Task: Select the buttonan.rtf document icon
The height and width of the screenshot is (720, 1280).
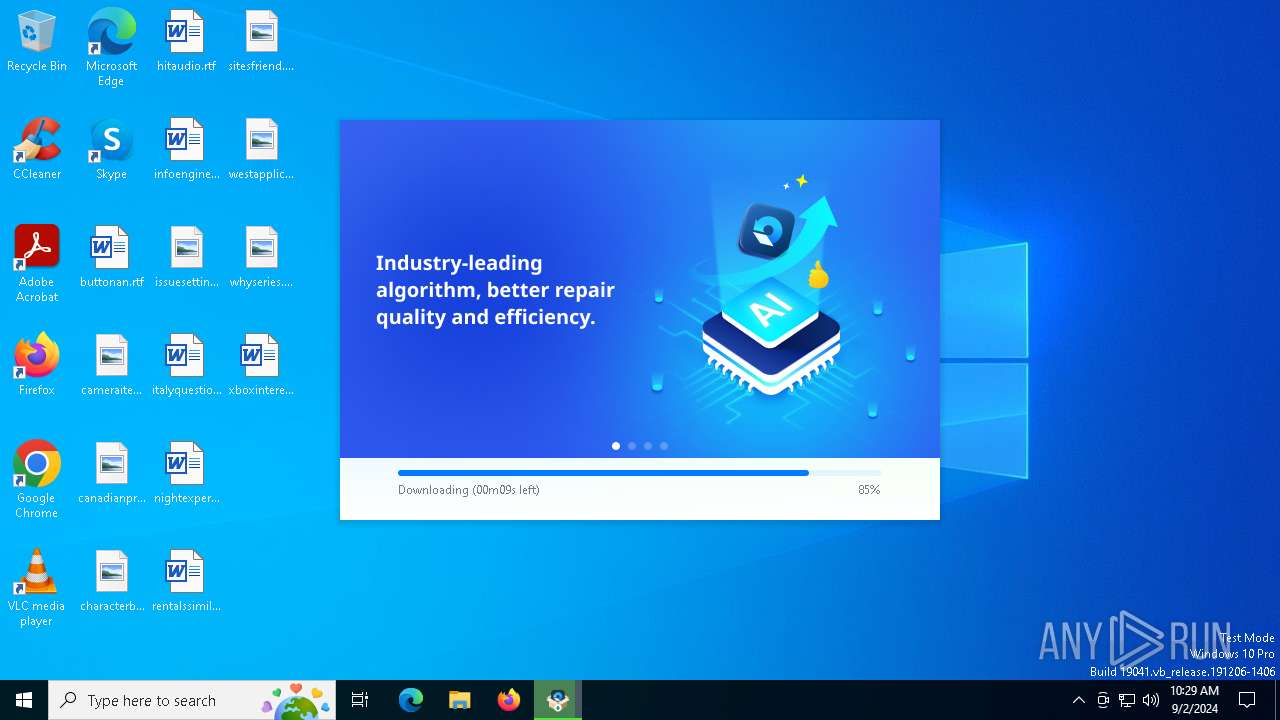Action: 111,258
